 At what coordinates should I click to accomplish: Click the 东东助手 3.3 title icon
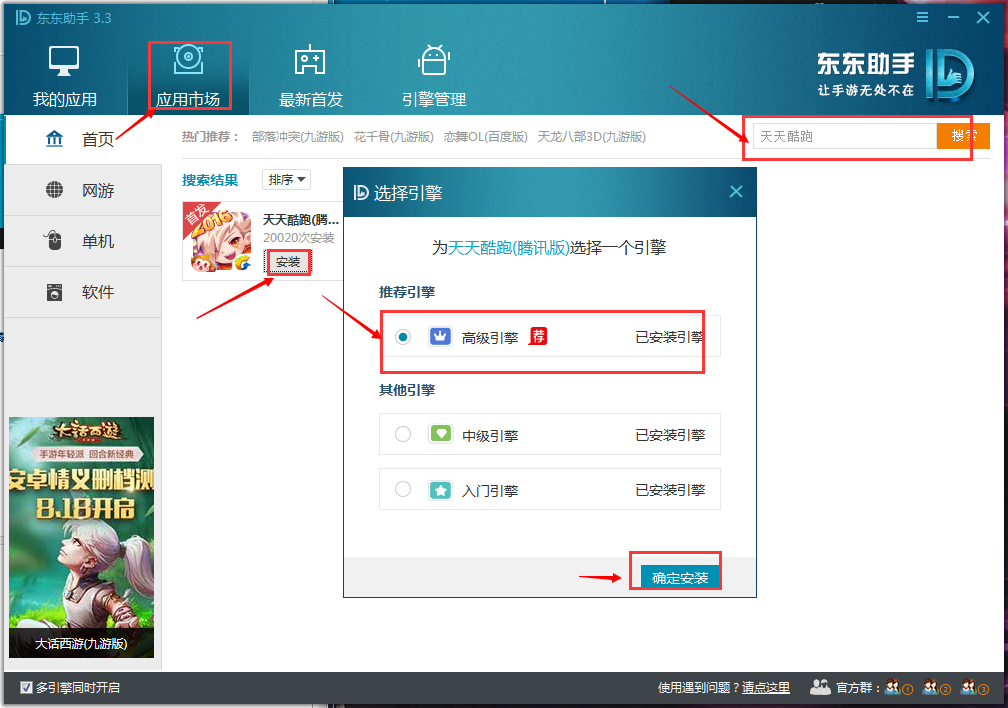coord(23,17)
